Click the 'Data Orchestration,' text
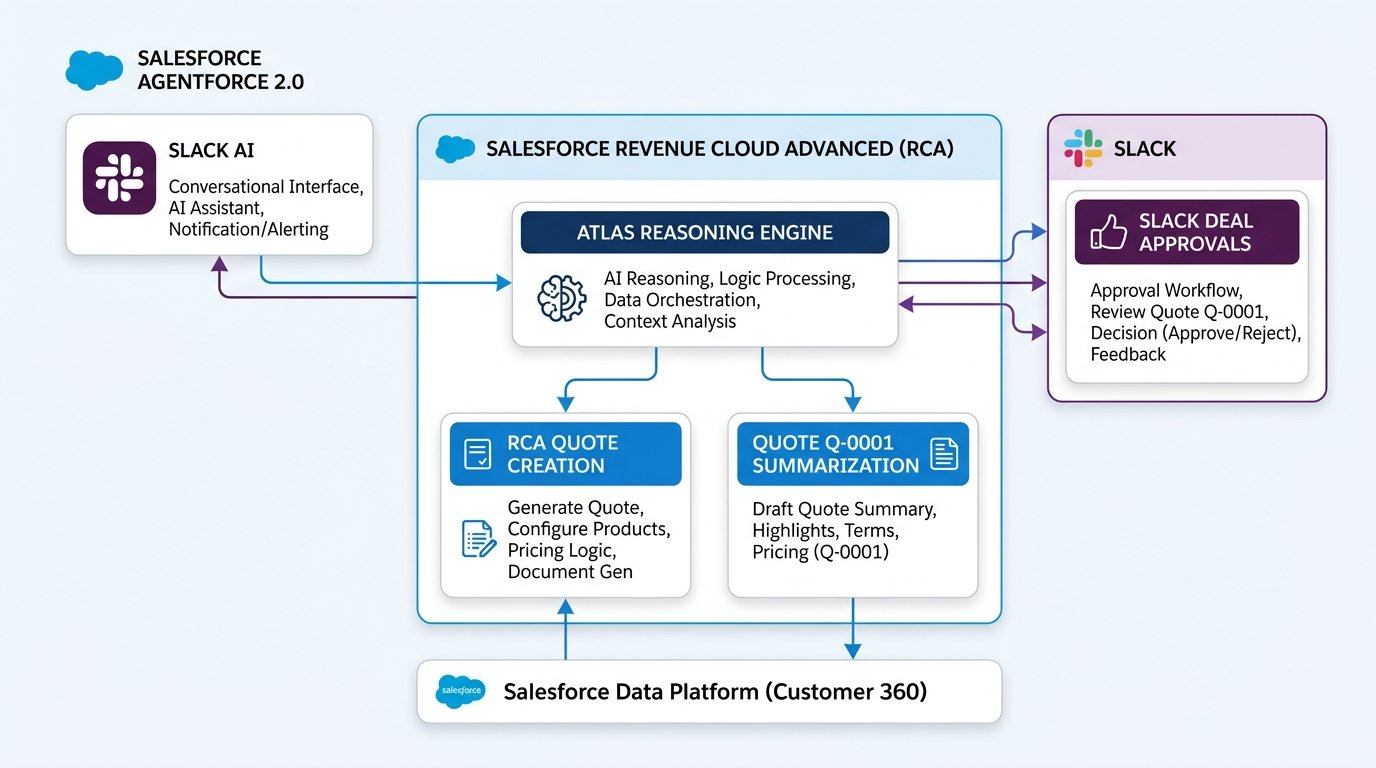The image size is (1376, 768). coord(680,300)
